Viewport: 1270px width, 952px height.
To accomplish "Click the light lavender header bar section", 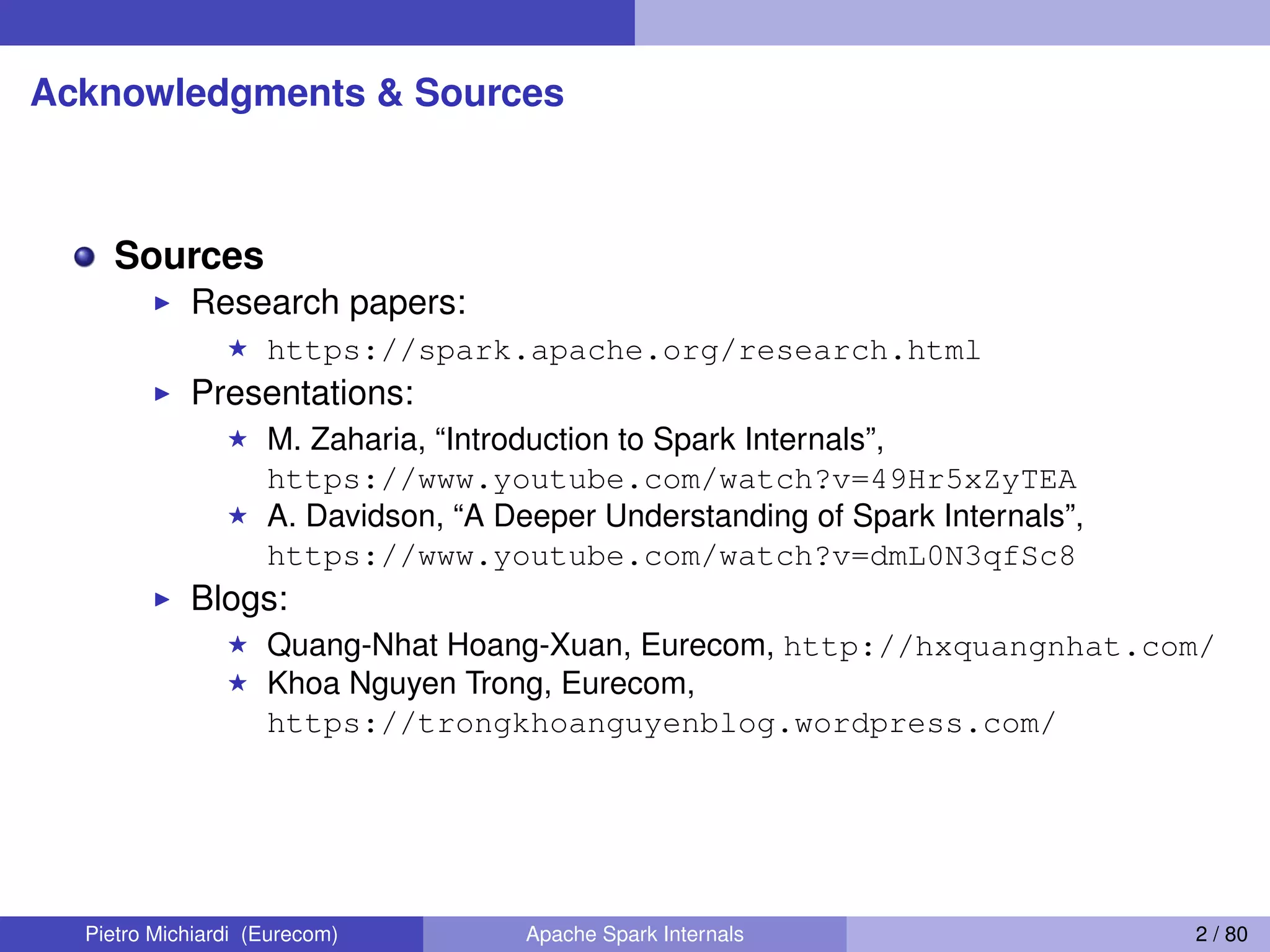I will pyautogui.click(x=952, y=22).
